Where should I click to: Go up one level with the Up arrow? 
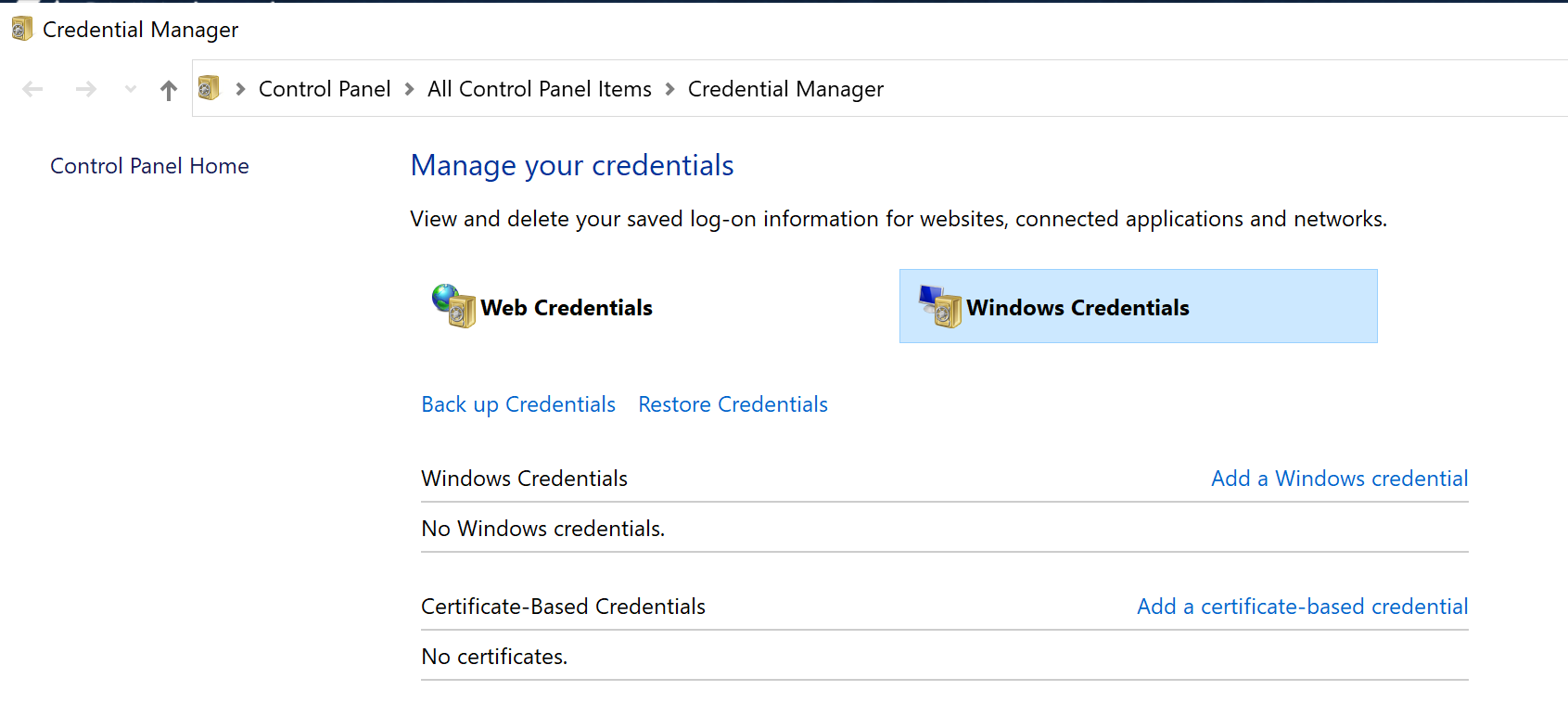point(168,90)
